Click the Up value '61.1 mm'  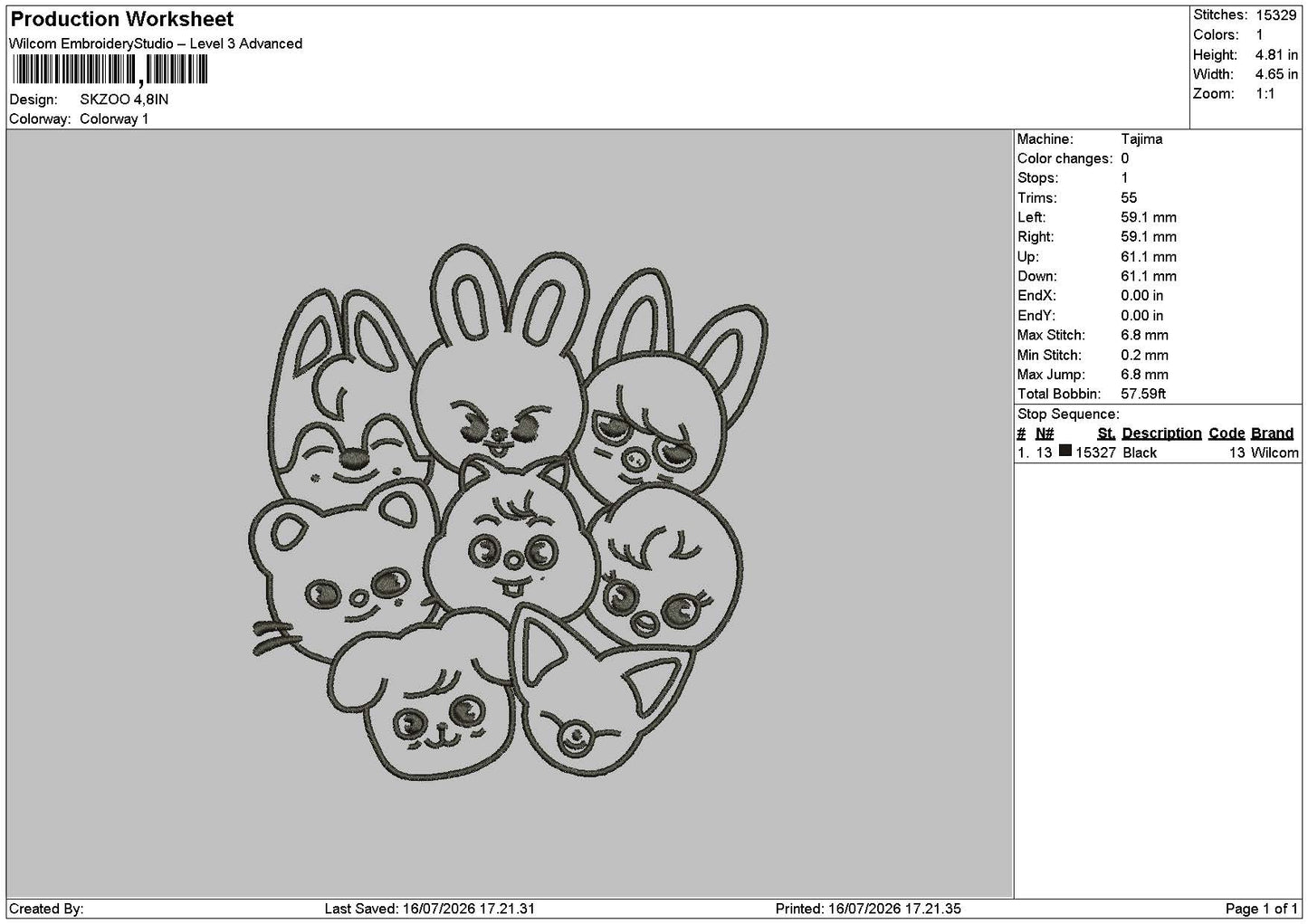(x=1149, y=257)
